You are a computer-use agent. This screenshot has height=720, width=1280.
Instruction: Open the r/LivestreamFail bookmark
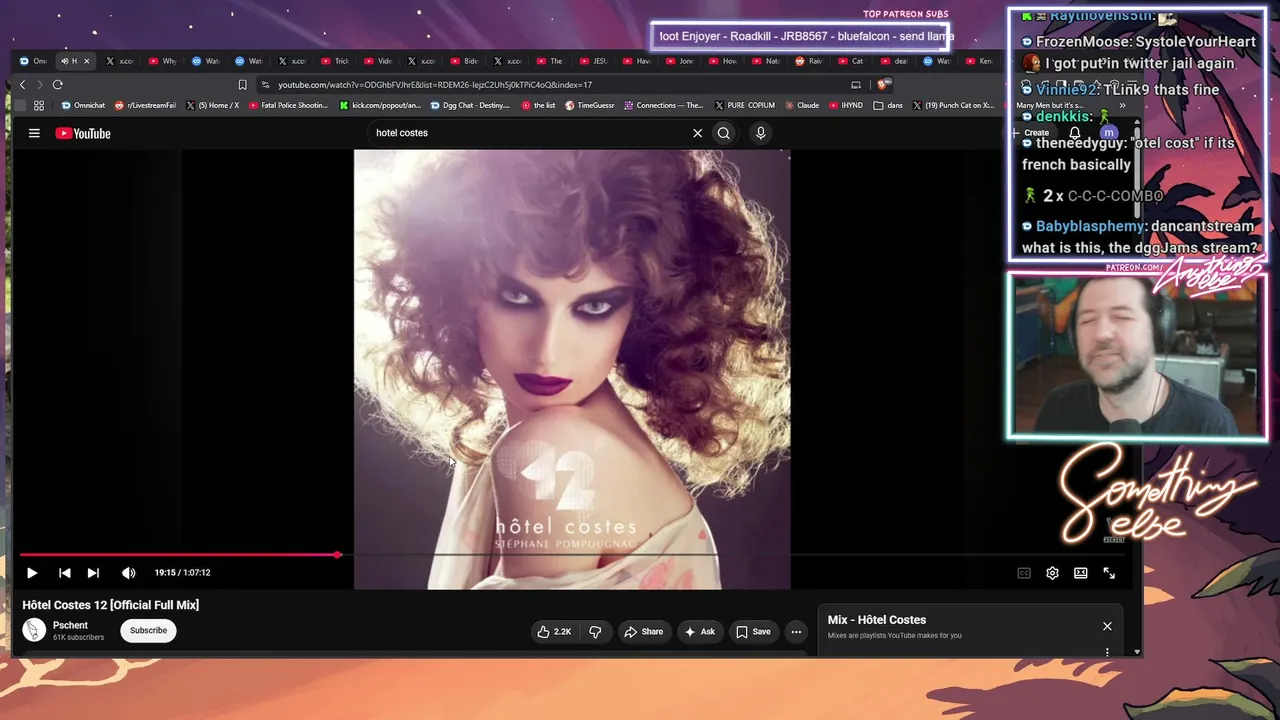pyautogui.click(x=146, y=105)
